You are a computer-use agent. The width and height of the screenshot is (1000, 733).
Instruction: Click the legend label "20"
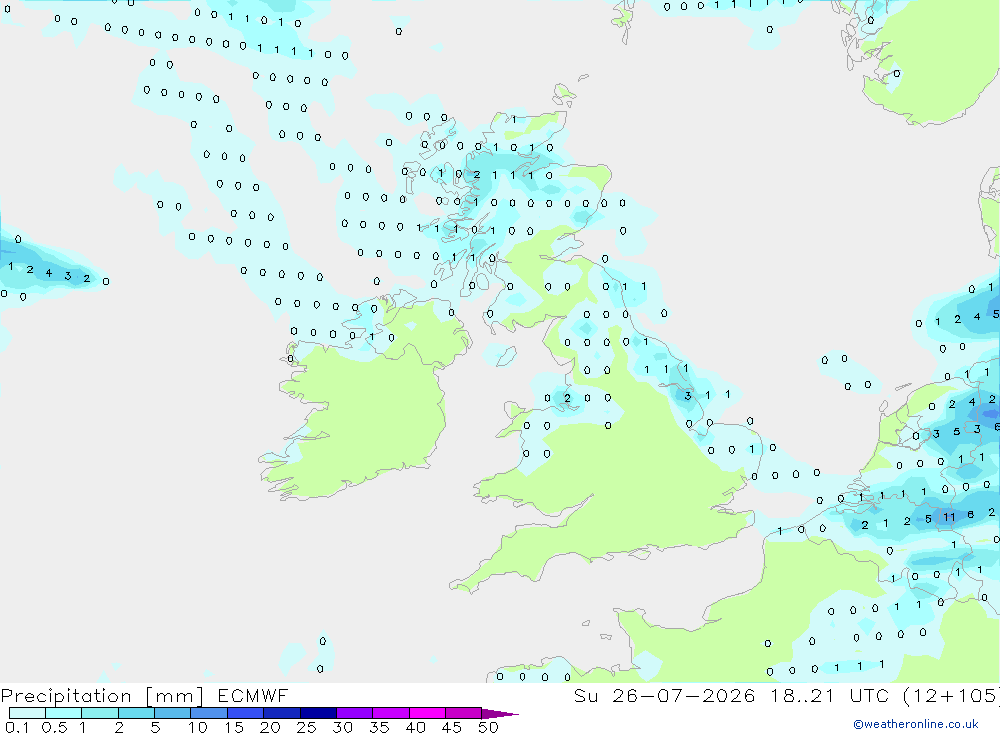click(270, 727)
